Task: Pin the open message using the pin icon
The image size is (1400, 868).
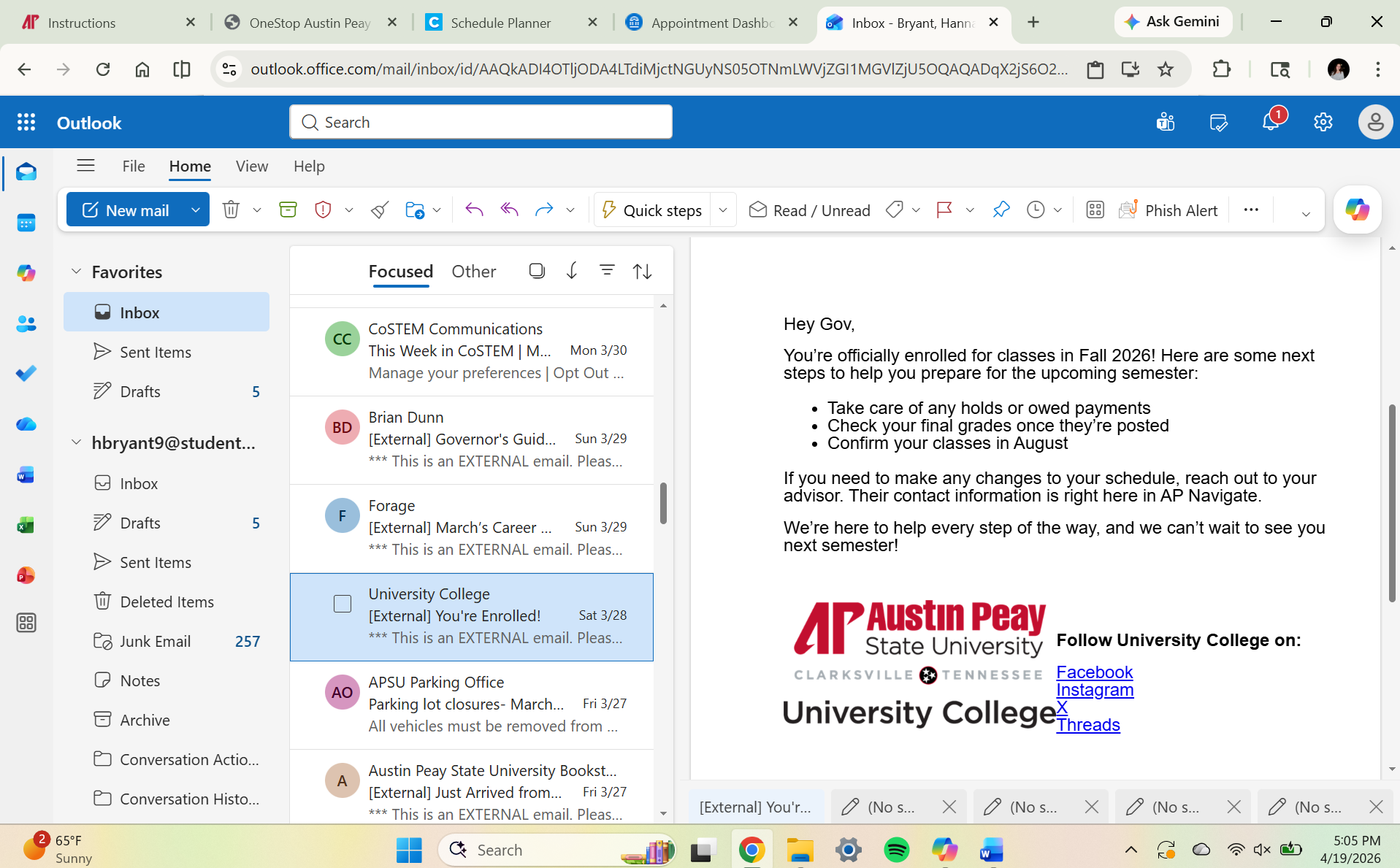Action: click(x=1001, y=210)
